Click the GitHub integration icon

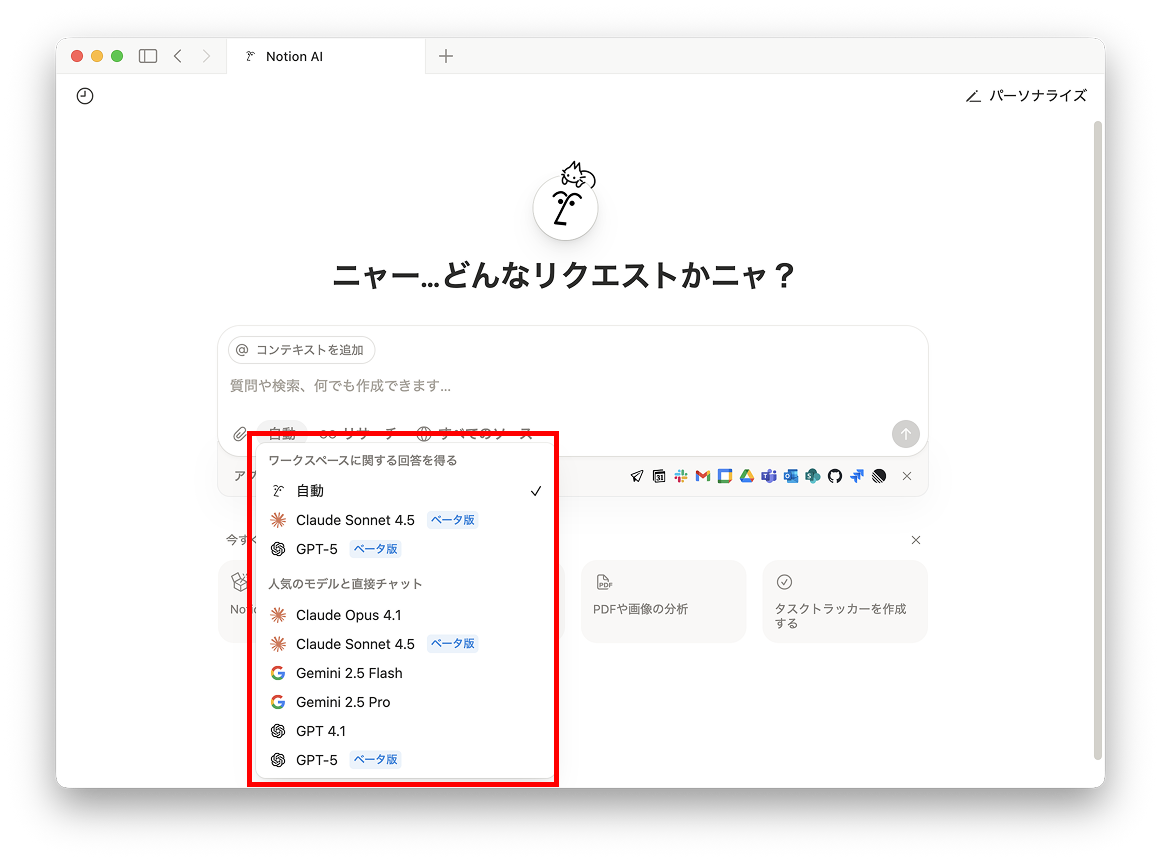[x=835, y=476]
